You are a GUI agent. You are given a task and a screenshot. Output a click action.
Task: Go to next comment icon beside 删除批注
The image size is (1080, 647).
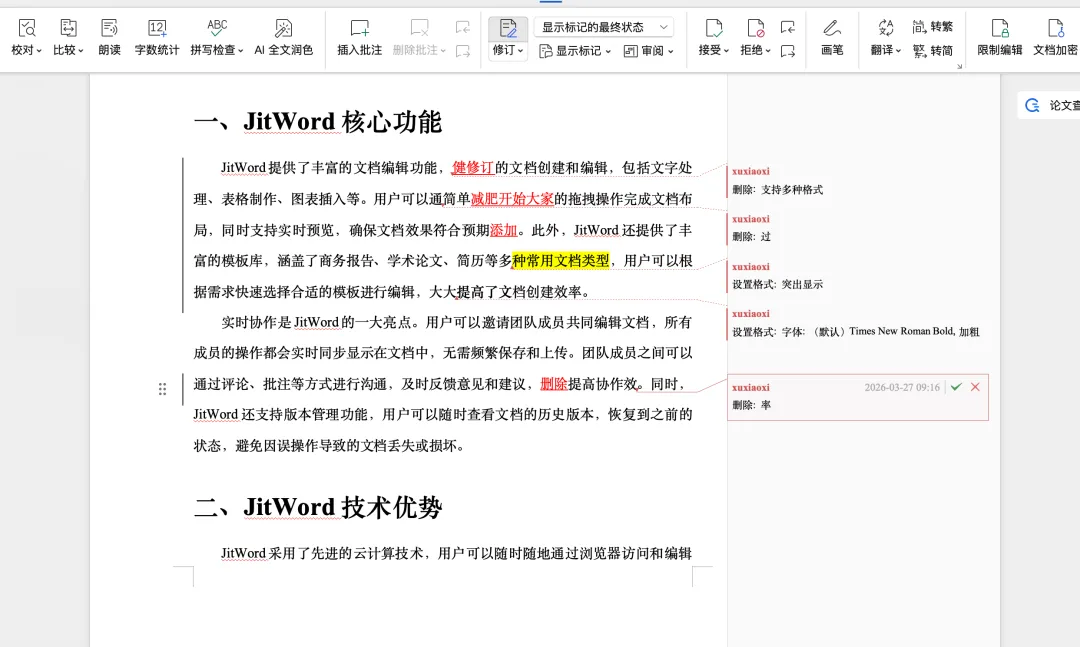tap(463, 51)
